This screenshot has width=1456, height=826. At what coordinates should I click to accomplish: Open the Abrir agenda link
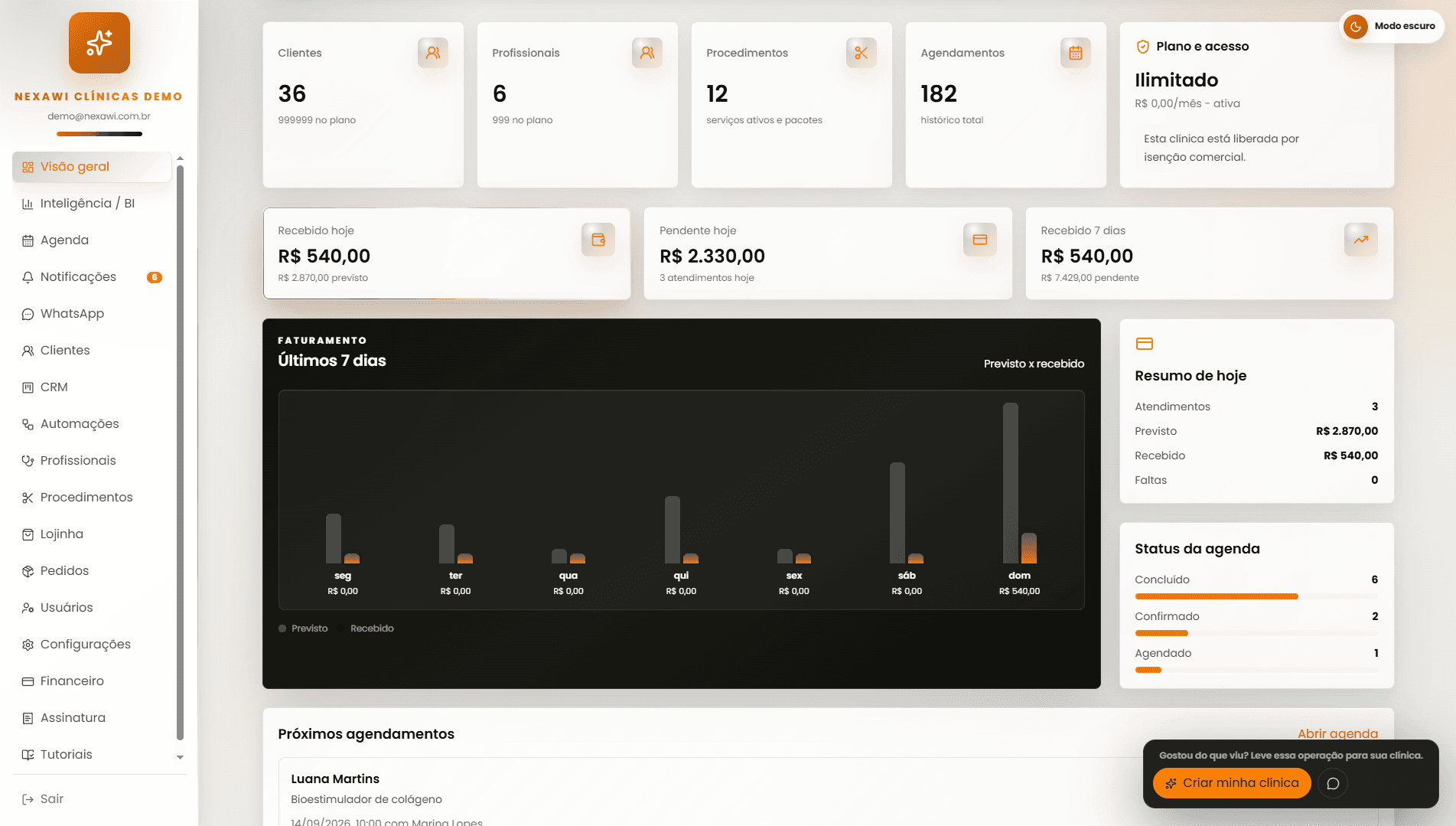pyautogui.click(x=1337, y=733)
